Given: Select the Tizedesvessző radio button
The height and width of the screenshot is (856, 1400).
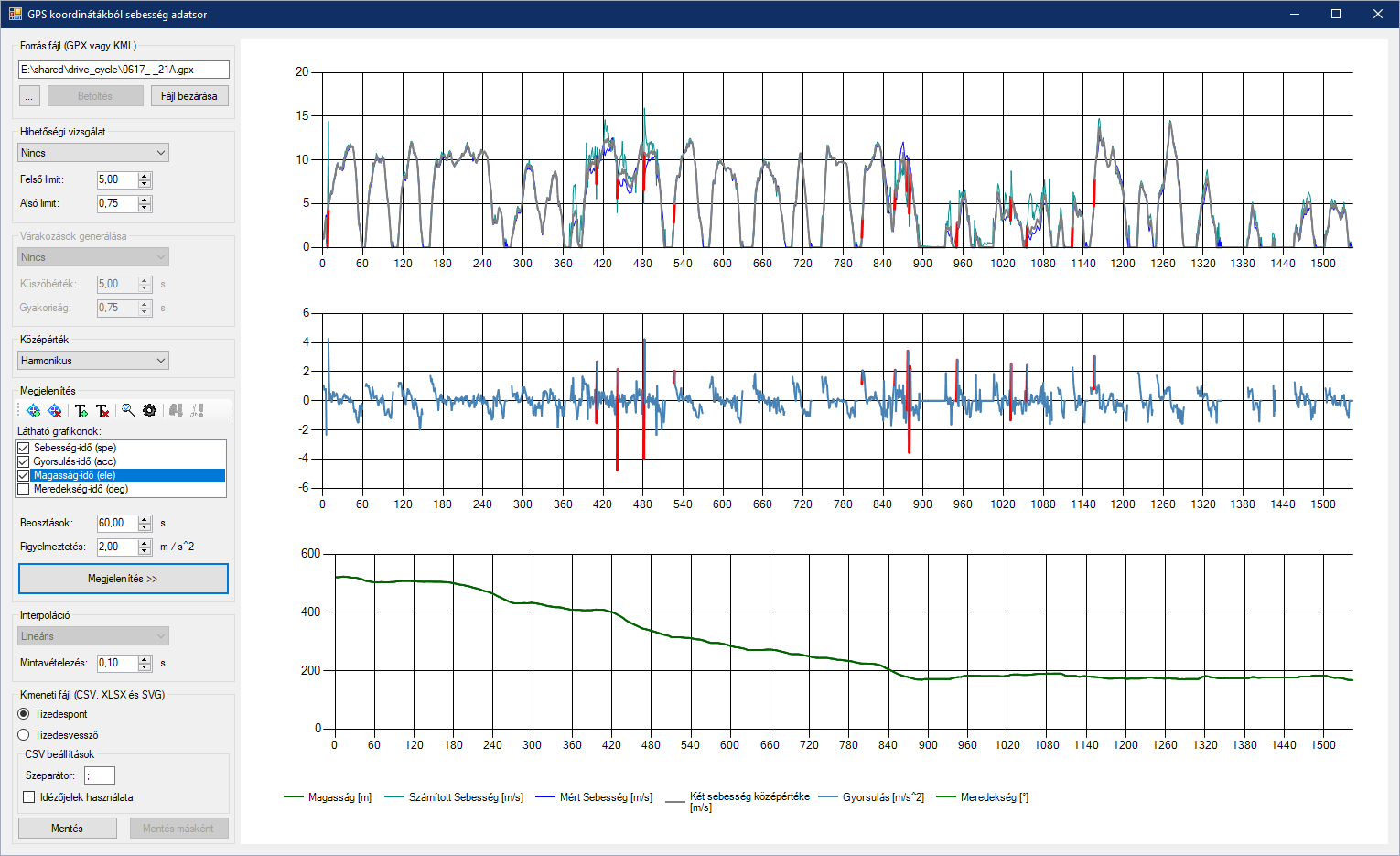Looking at the screenshot, I should tap(24, 735).
